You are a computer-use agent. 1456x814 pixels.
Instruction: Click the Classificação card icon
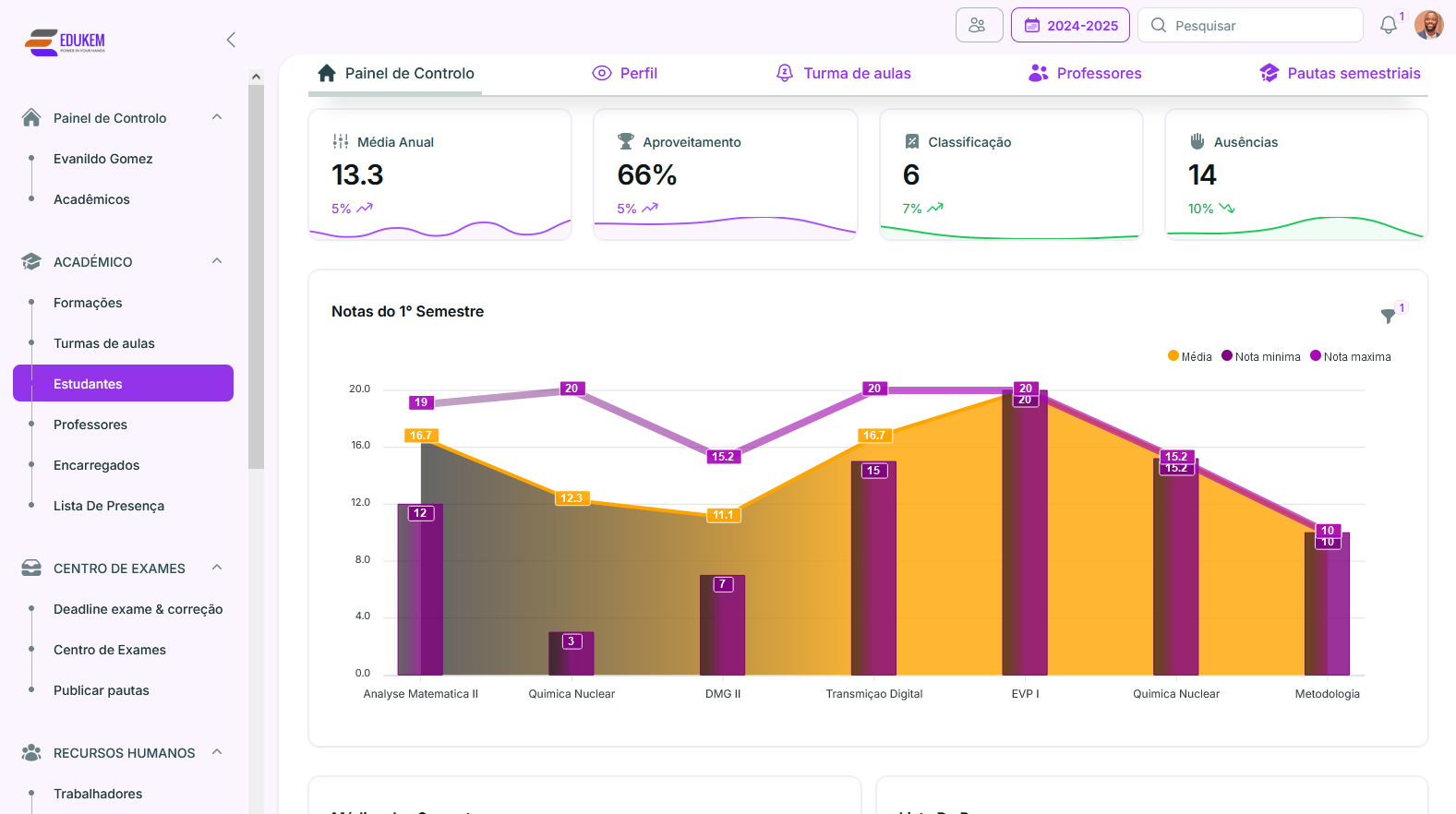tap(911, 141)
